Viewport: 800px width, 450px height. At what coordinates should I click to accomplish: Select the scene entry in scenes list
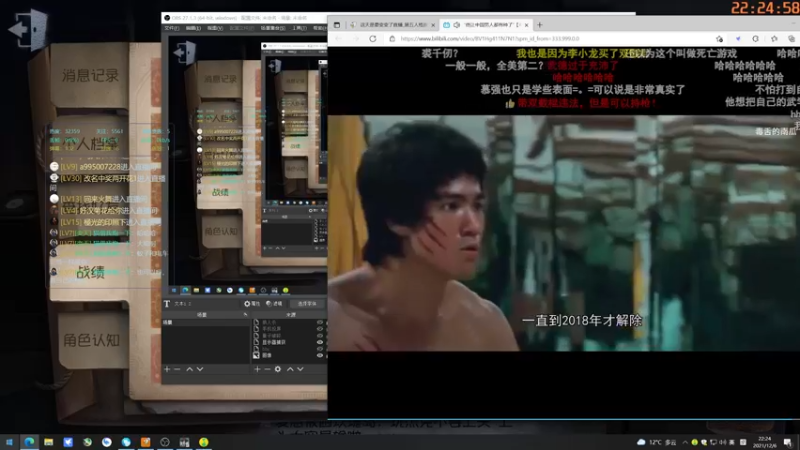click(206, 322)
